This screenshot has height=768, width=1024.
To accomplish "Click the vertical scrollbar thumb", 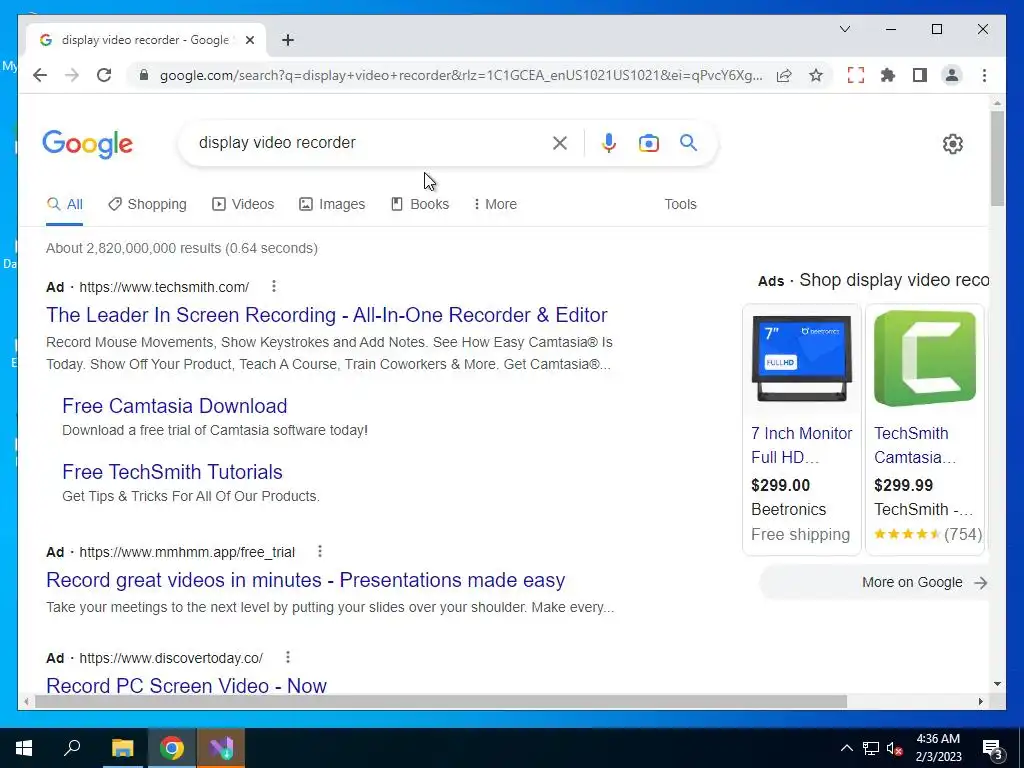I will [x=997, y=157].
